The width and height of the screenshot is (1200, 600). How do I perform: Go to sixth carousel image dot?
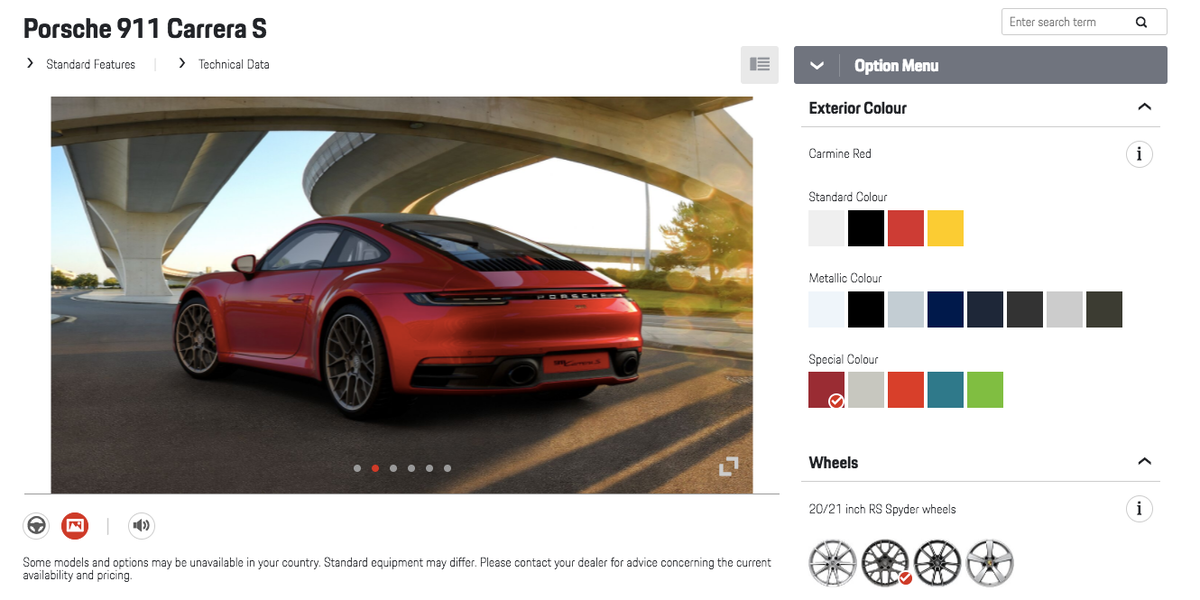point(447,468)
